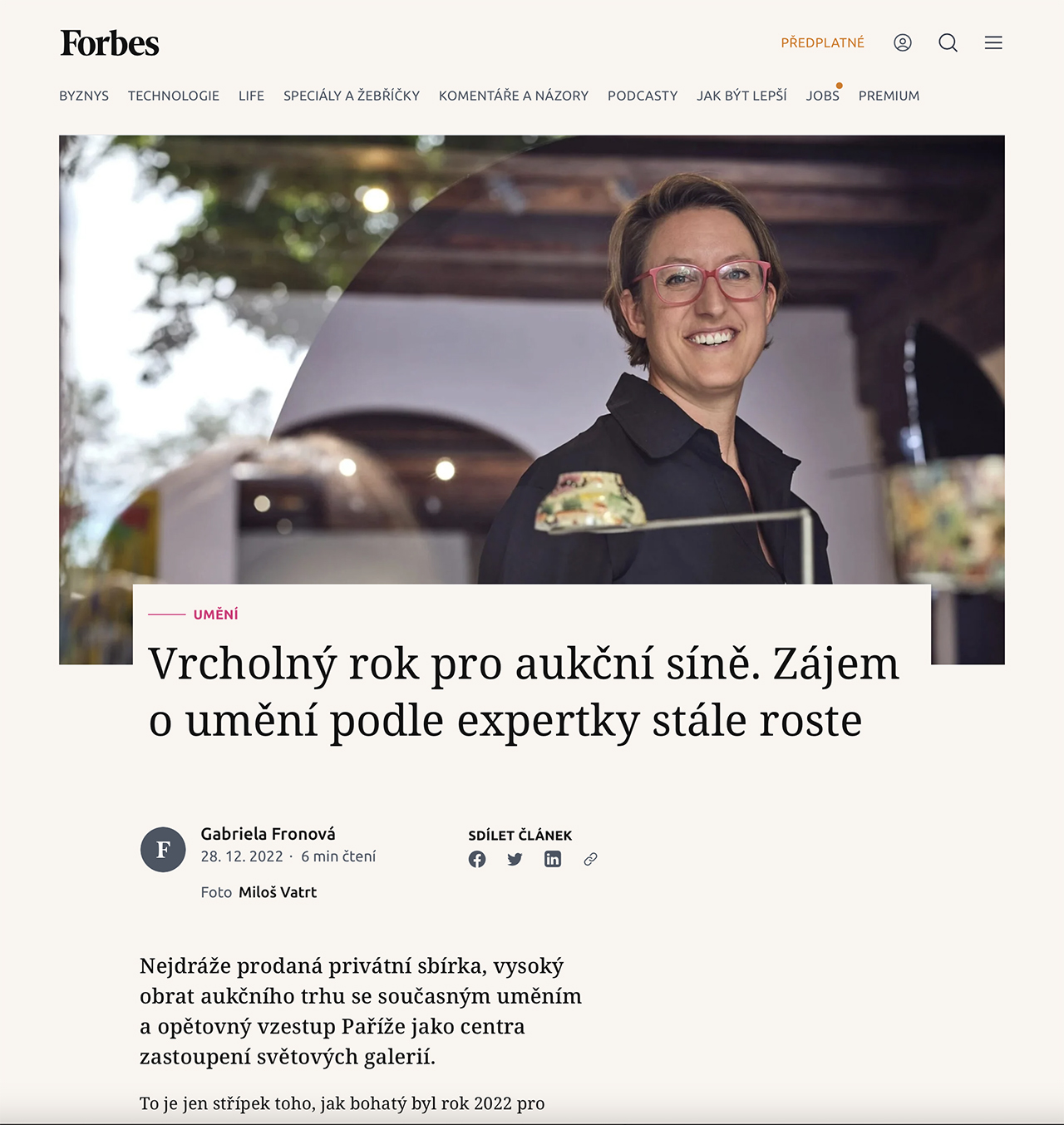1064x1125 pixels.
Task: Go to Forbes homepage via logo
Action: tap(110, 43)
